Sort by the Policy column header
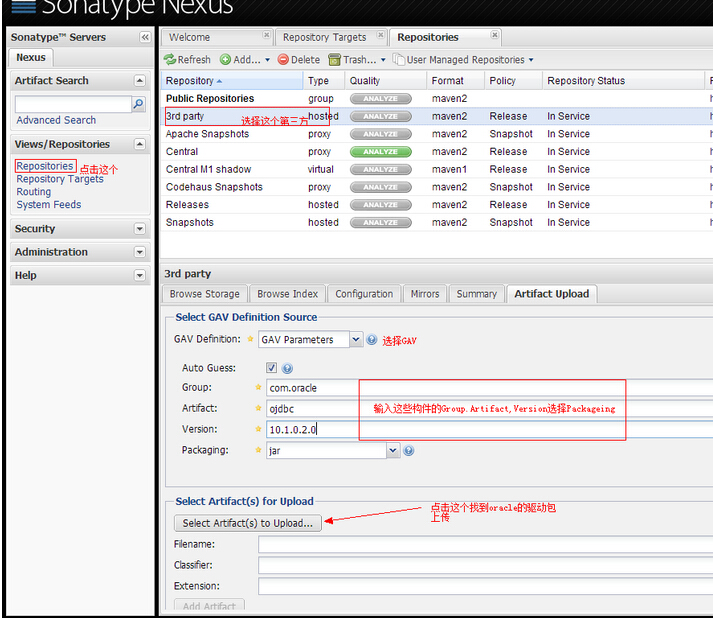This screenshot has width=713, height=618. (513, 80)
